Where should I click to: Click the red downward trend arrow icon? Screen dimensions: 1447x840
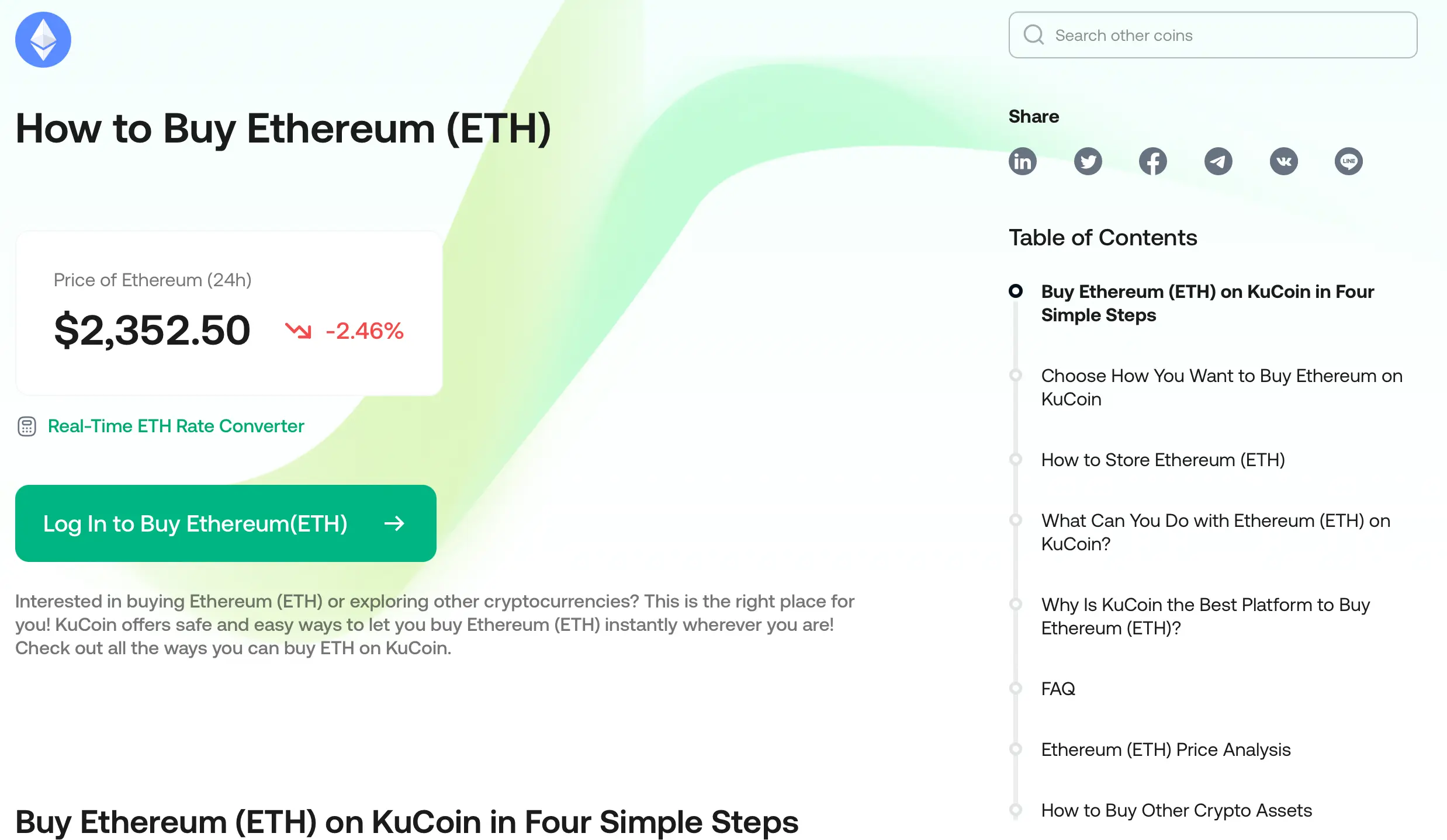click(x=298, y=331)
